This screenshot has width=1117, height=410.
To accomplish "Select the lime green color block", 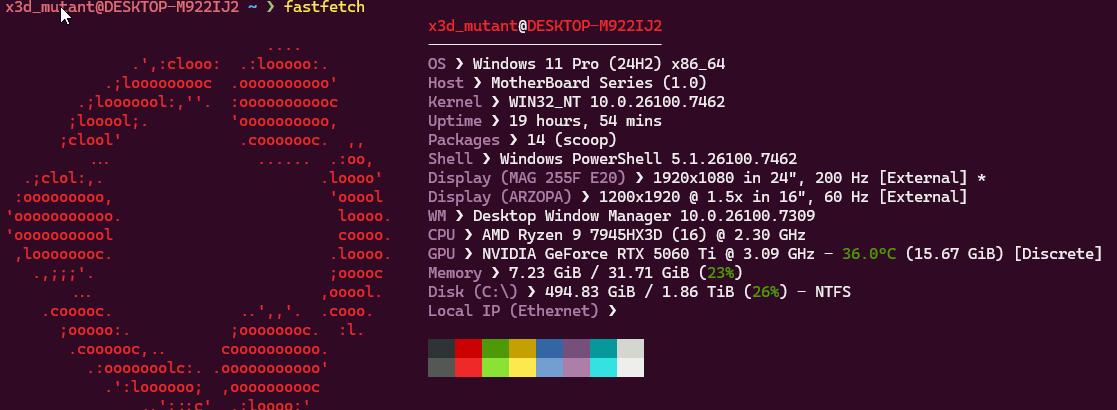I will point(496,367).
